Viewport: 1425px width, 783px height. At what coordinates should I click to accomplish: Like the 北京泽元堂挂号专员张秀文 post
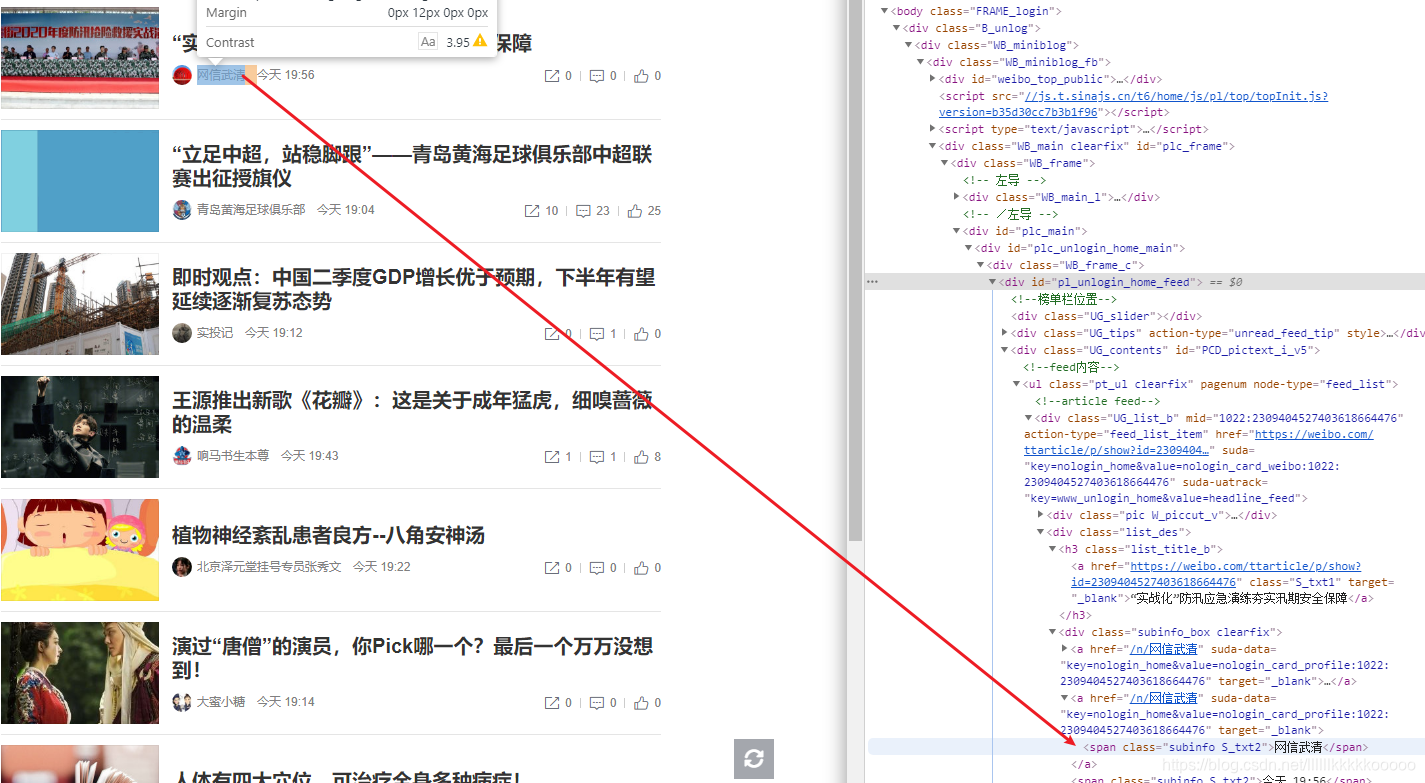(x=641, y=568)
